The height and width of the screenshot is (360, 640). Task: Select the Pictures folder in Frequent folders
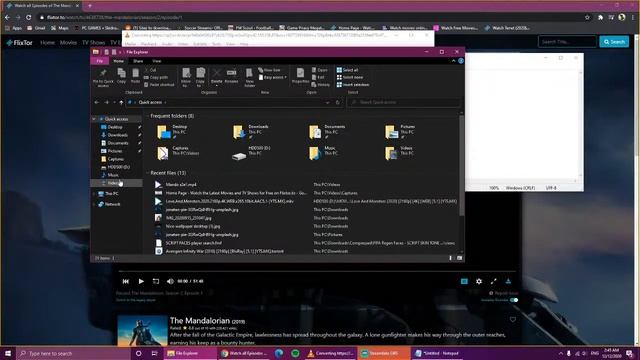click(x=400, y=132)
